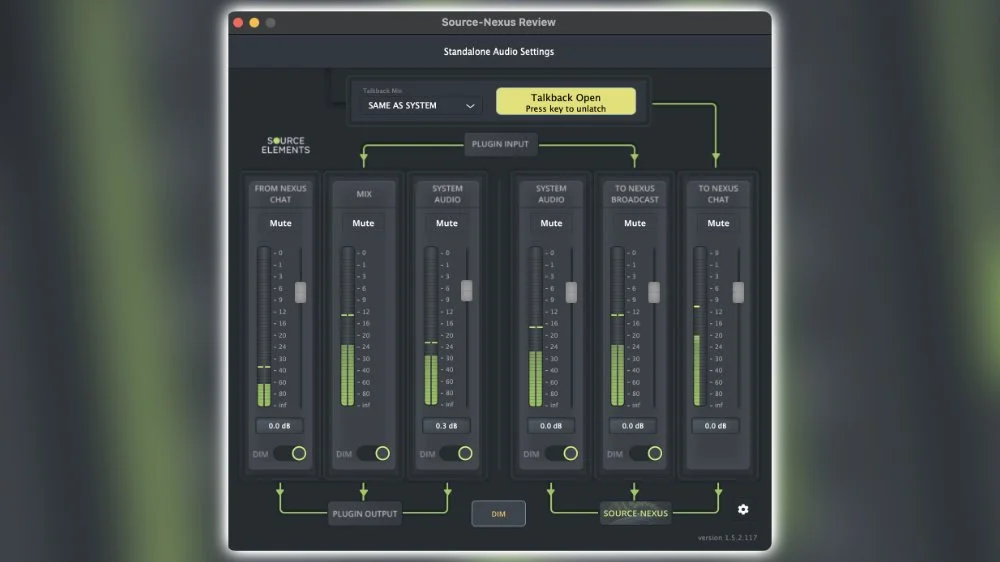The width and height of the screenshot is (1000, 562).
Task: Toggle DIM on left System Audio channel
Action: 457,454
